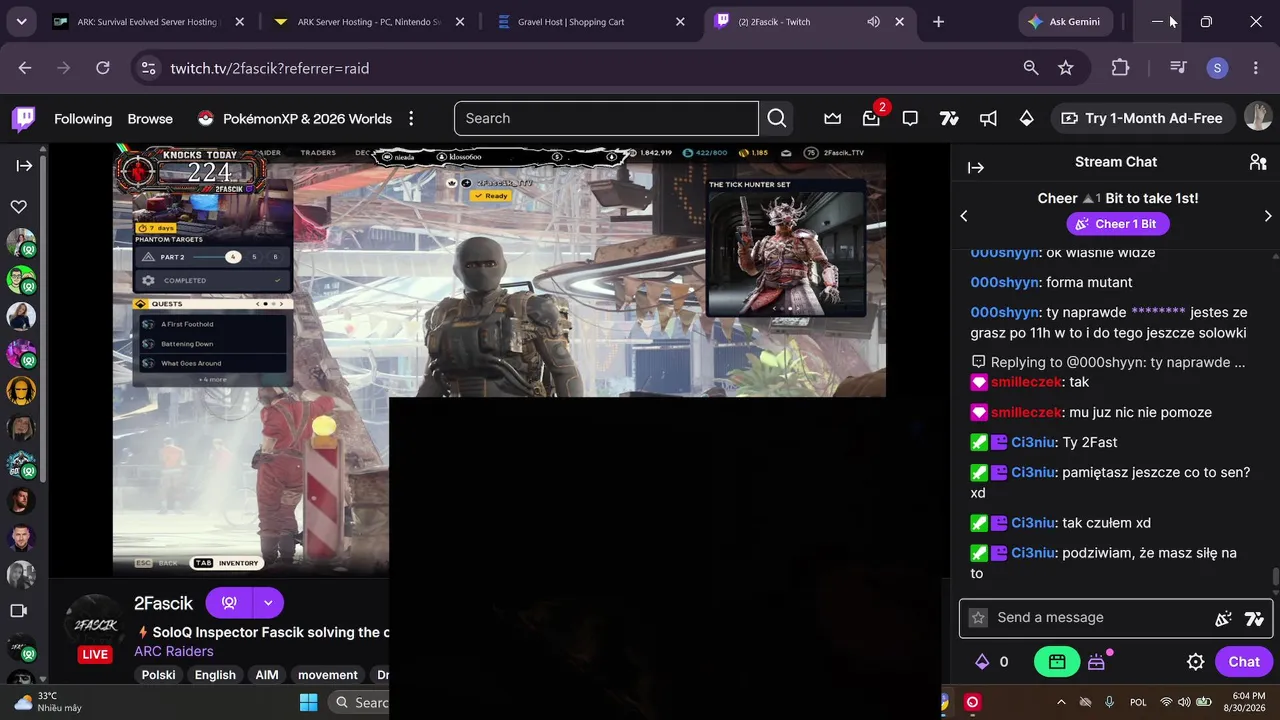Screen dimensions: 1280x720
Task: View site information icon beside the URL
Action: [149, 68]
